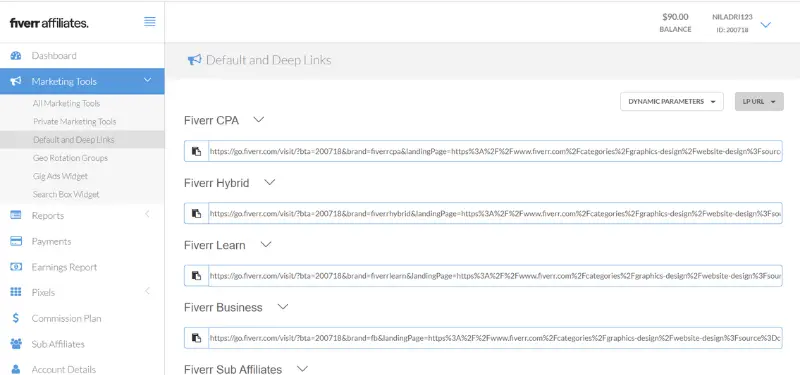The width and height of the screenshot is (800, 375).
Task: Click the Fiverr Learn heading
Action: click(x=215, y=245)
